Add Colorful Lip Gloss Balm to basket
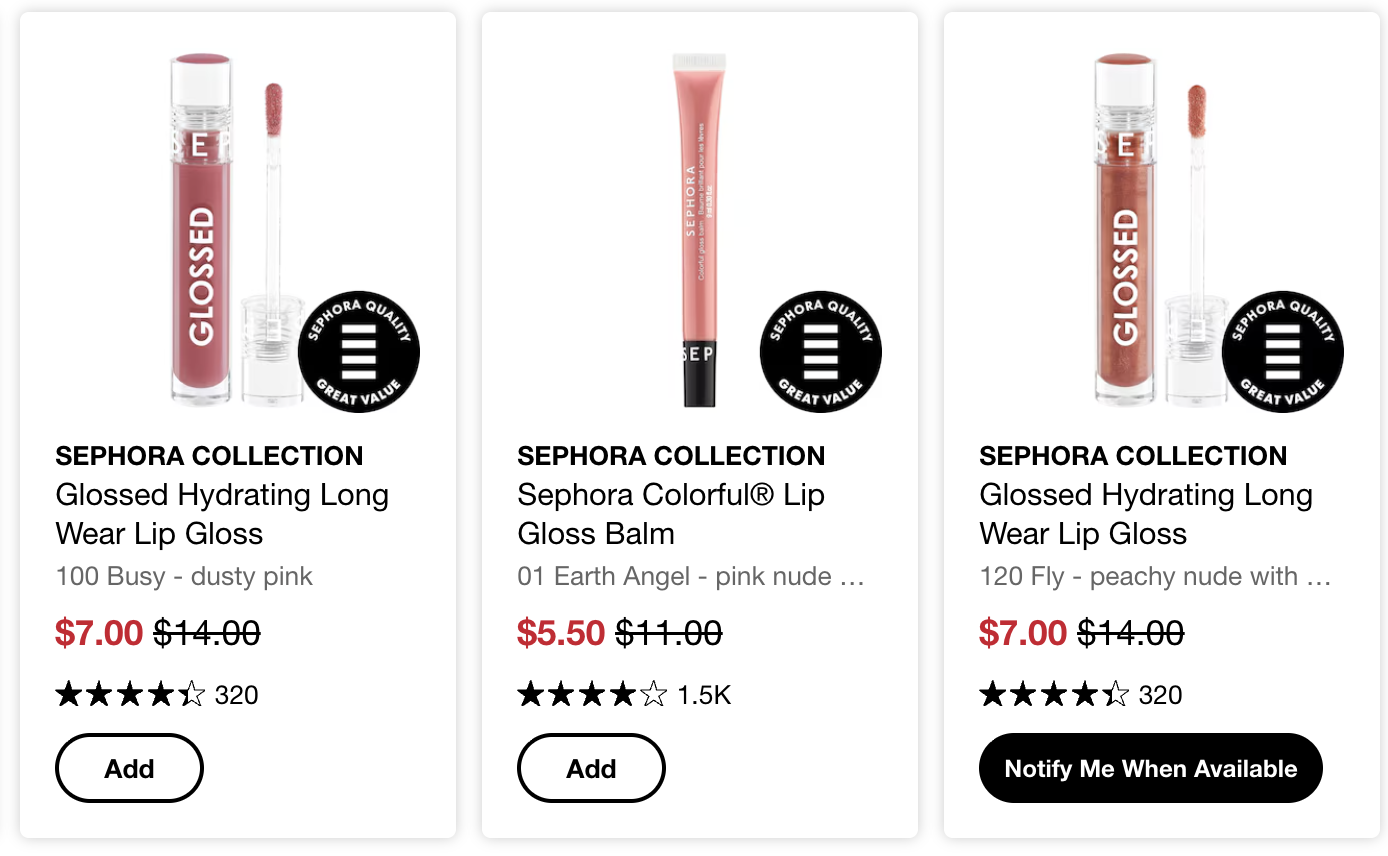The image size is (1388, 856). (x=591, y=768)
